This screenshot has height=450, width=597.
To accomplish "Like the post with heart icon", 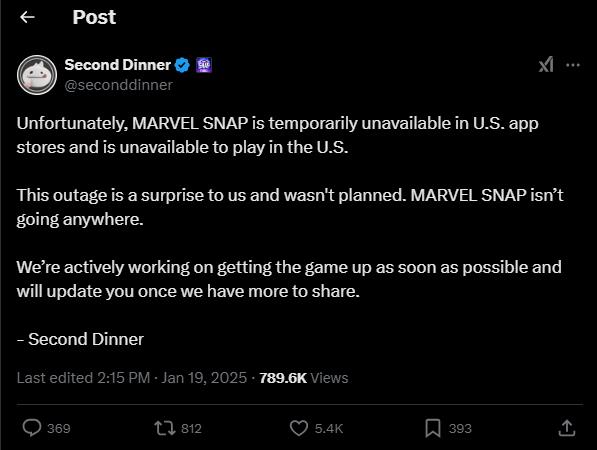I will click(x=299, y=428).
